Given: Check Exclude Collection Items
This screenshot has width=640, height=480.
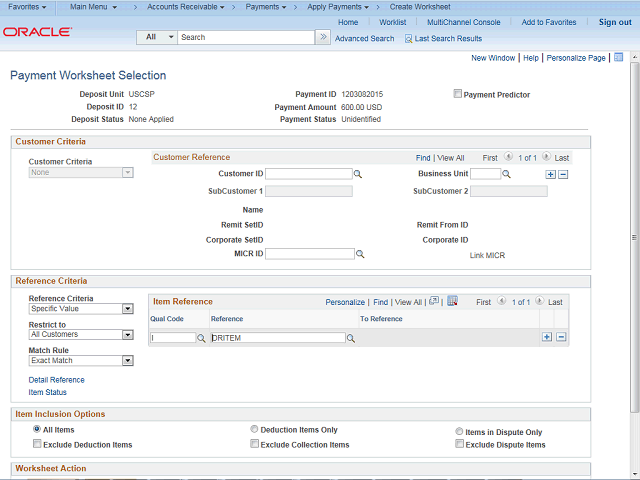Looking at the screenshot, I should pyautogui.click(x=254, y=444).
